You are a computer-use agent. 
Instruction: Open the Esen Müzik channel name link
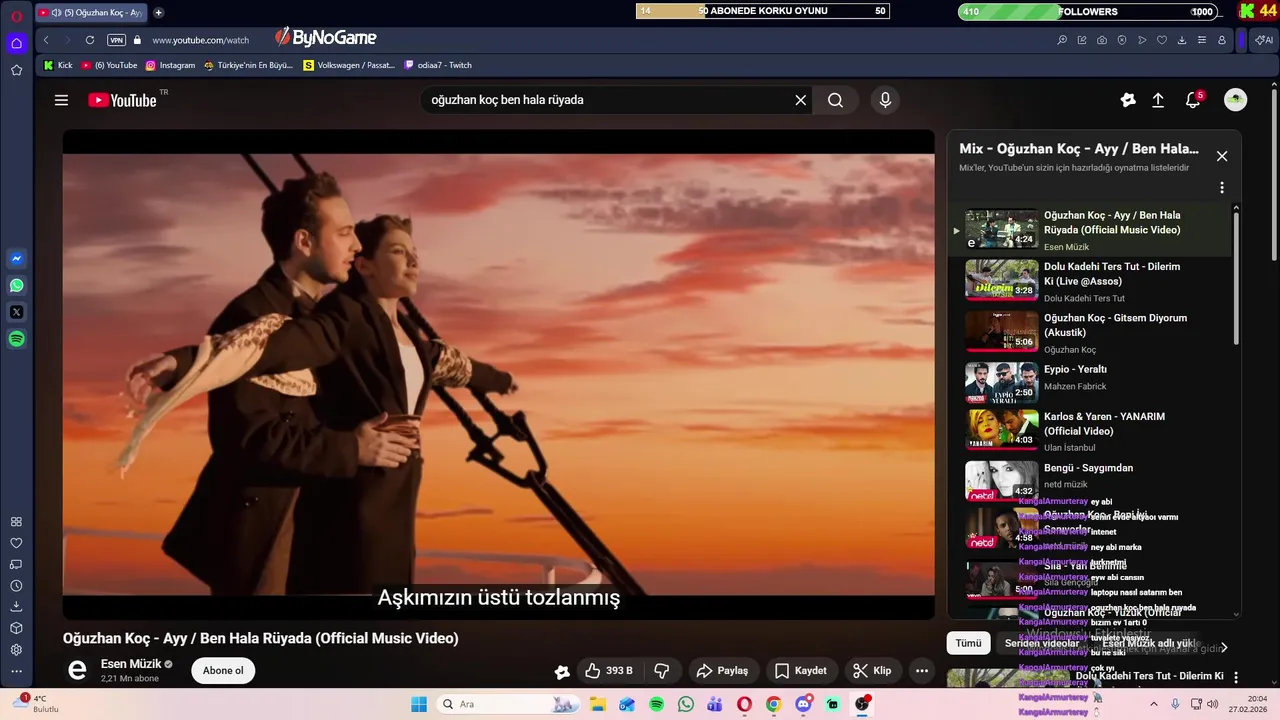131,664
